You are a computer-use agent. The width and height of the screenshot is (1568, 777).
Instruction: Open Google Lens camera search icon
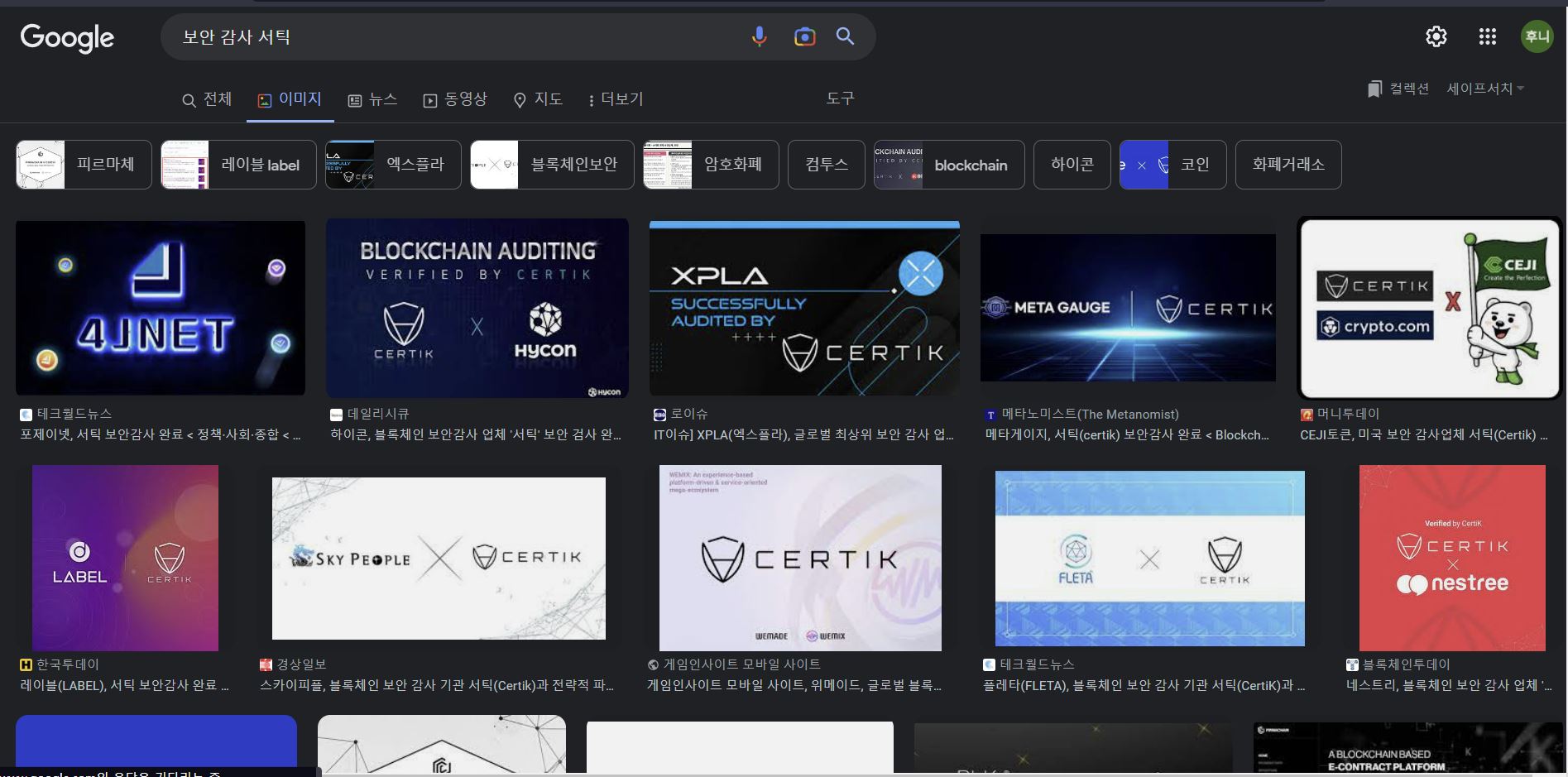click(x=804, y=36)
